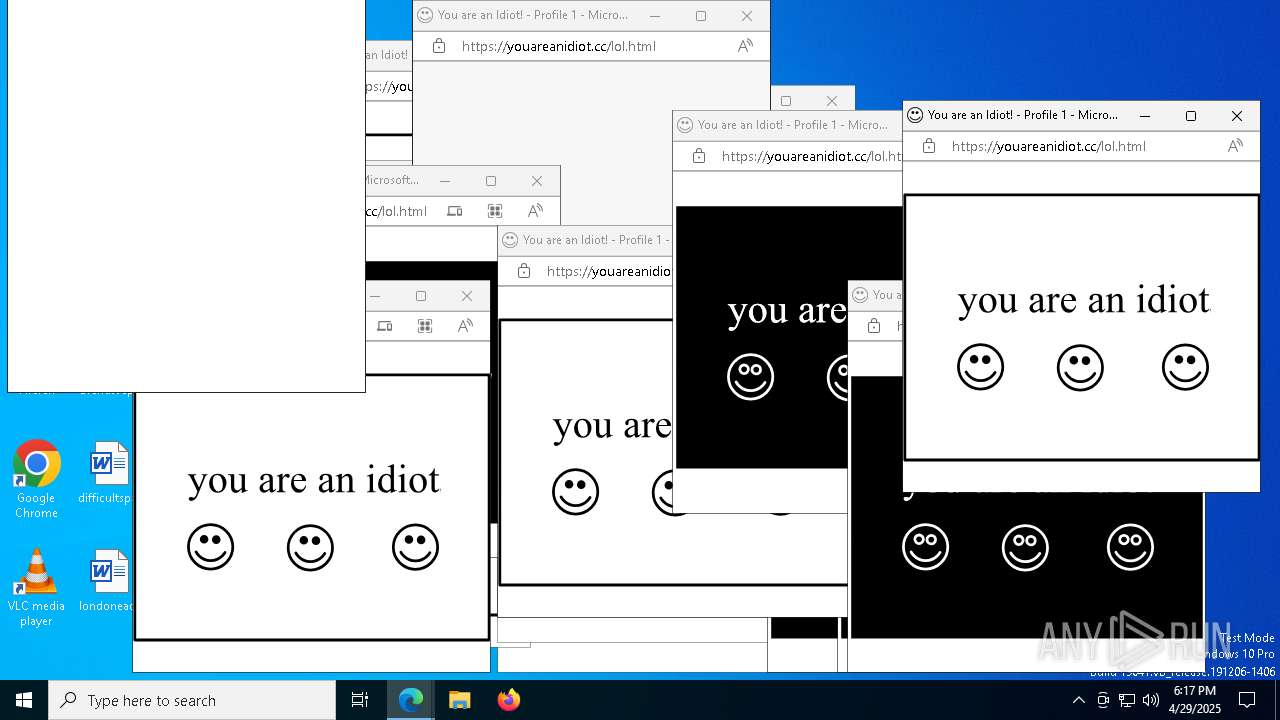Click Read aloud icon in lower-left Edge window
The width and height of the screenshot is (1280, 720).
465,326
